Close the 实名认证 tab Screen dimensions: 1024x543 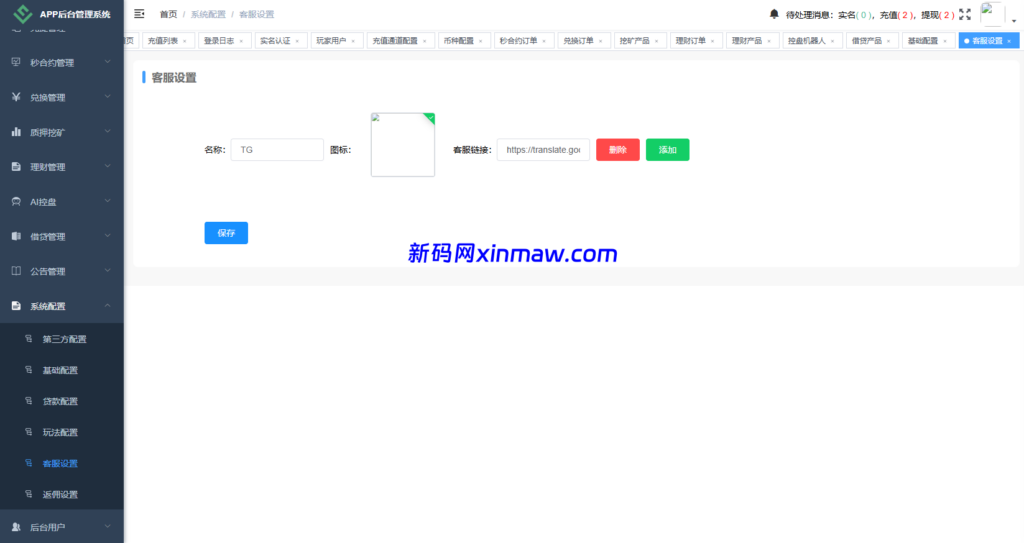(x=297, y=41)
